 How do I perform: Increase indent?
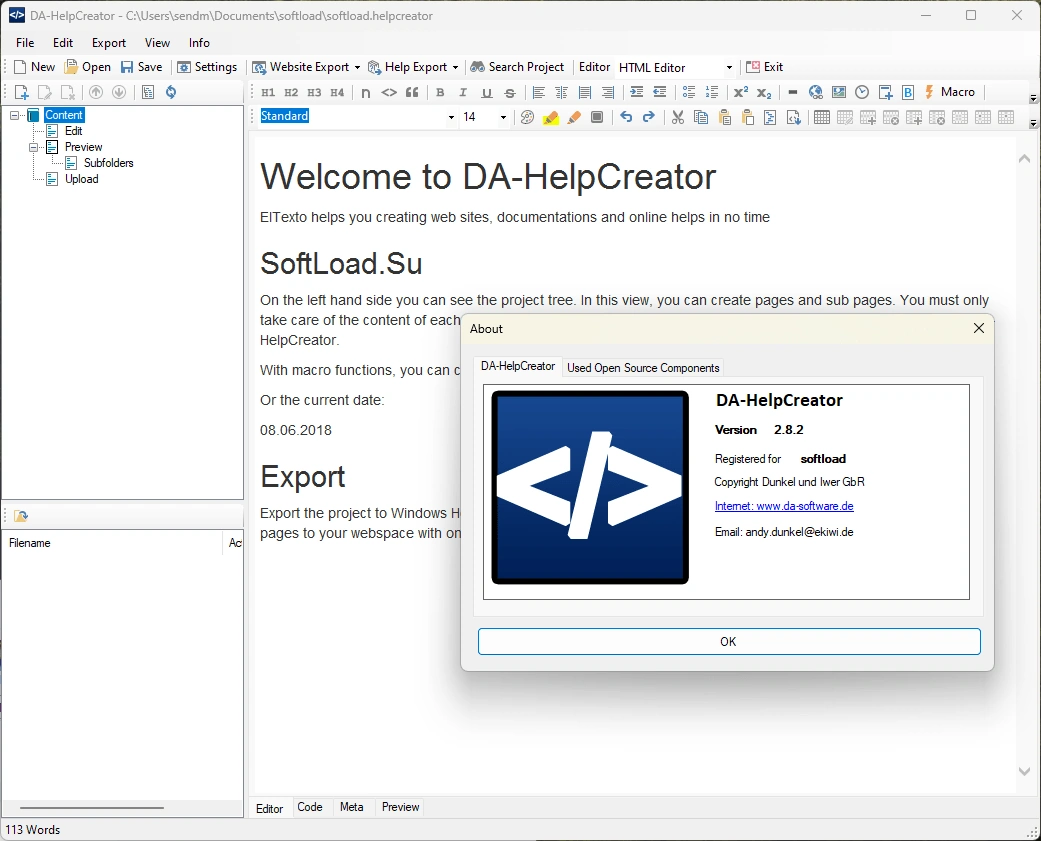pyautogui.click(x=637, y=92)
